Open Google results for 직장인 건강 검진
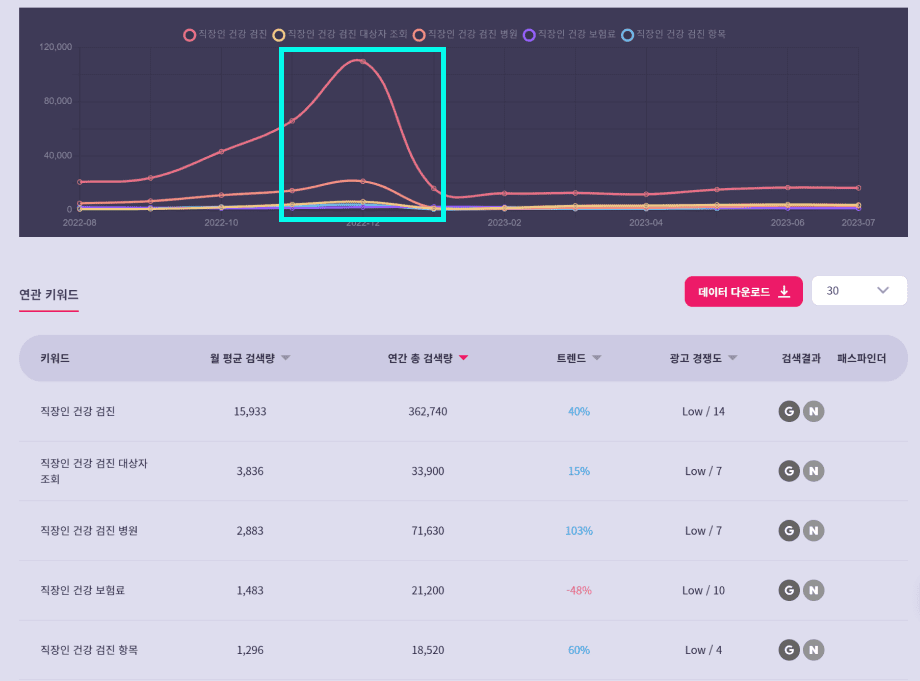This screenshot has height=681, width=920. 789,412
